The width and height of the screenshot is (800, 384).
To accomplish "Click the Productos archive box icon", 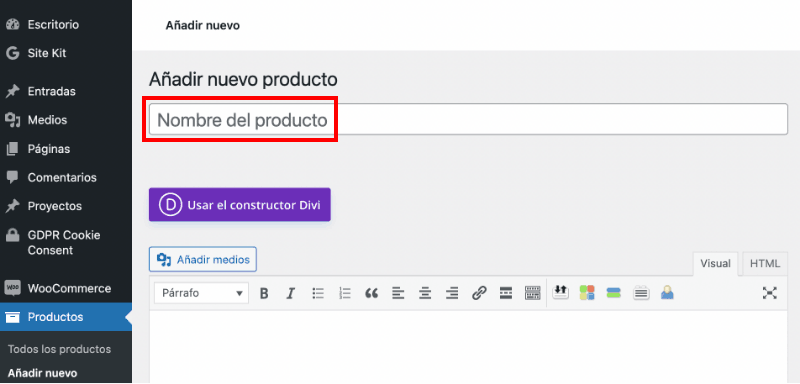I will (12, 317).
